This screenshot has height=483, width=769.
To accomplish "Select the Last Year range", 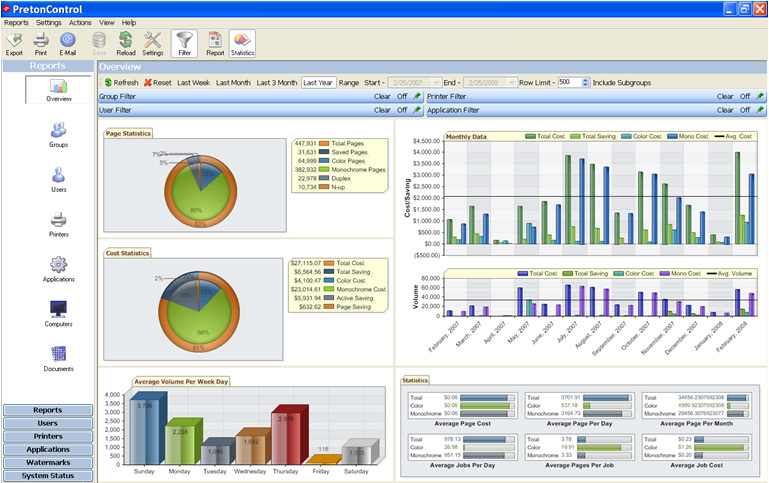I will [x=318, y=82].
